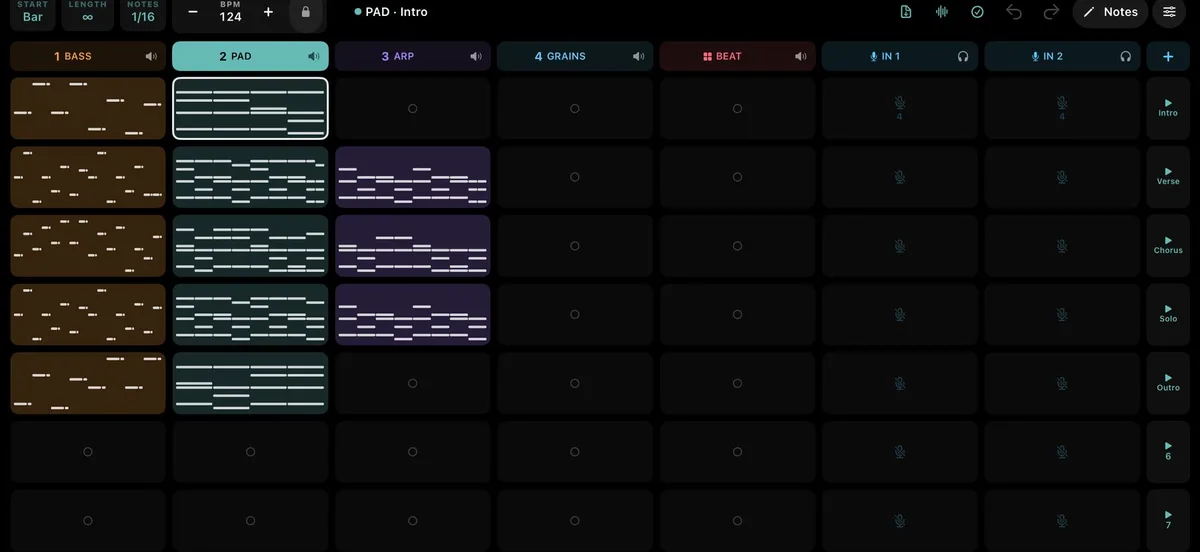
Task: Redo the last undone action
Action: [1051, 12]
